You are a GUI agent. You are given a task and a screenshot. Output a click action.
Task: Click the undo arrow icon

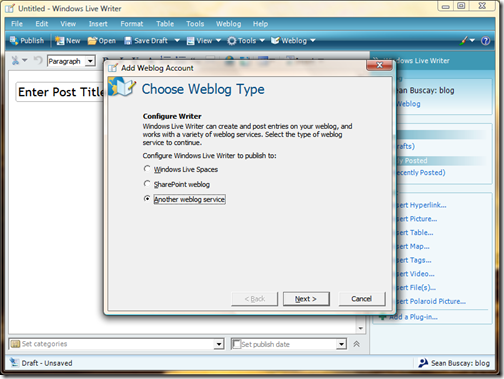[x=38, y=61]
